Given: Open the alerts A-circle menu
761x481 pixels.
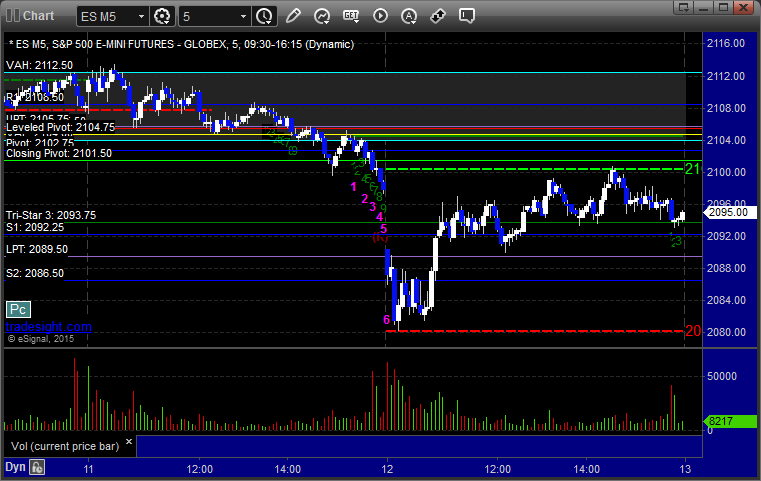Looking at the screenshot, I should point(409,16).
